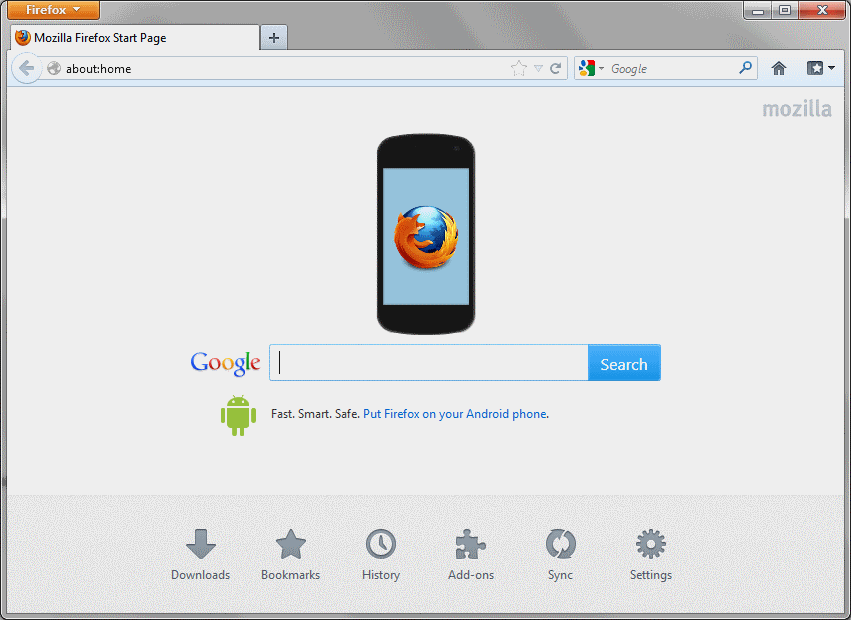
Task: Open the URL history dropdown arrow
Action: click(x=538, y=68)
